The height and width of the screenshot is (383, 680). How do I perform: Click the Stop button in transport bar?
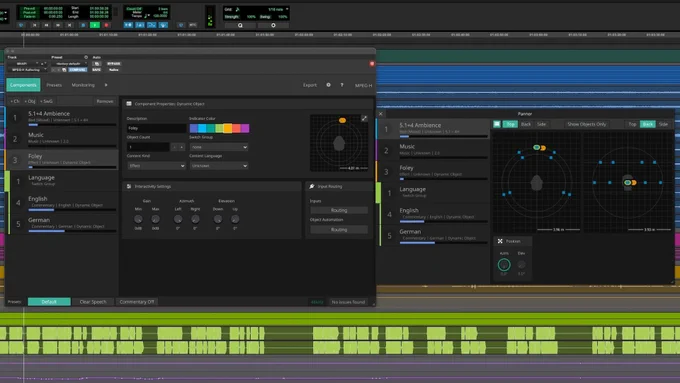point(83,25)
